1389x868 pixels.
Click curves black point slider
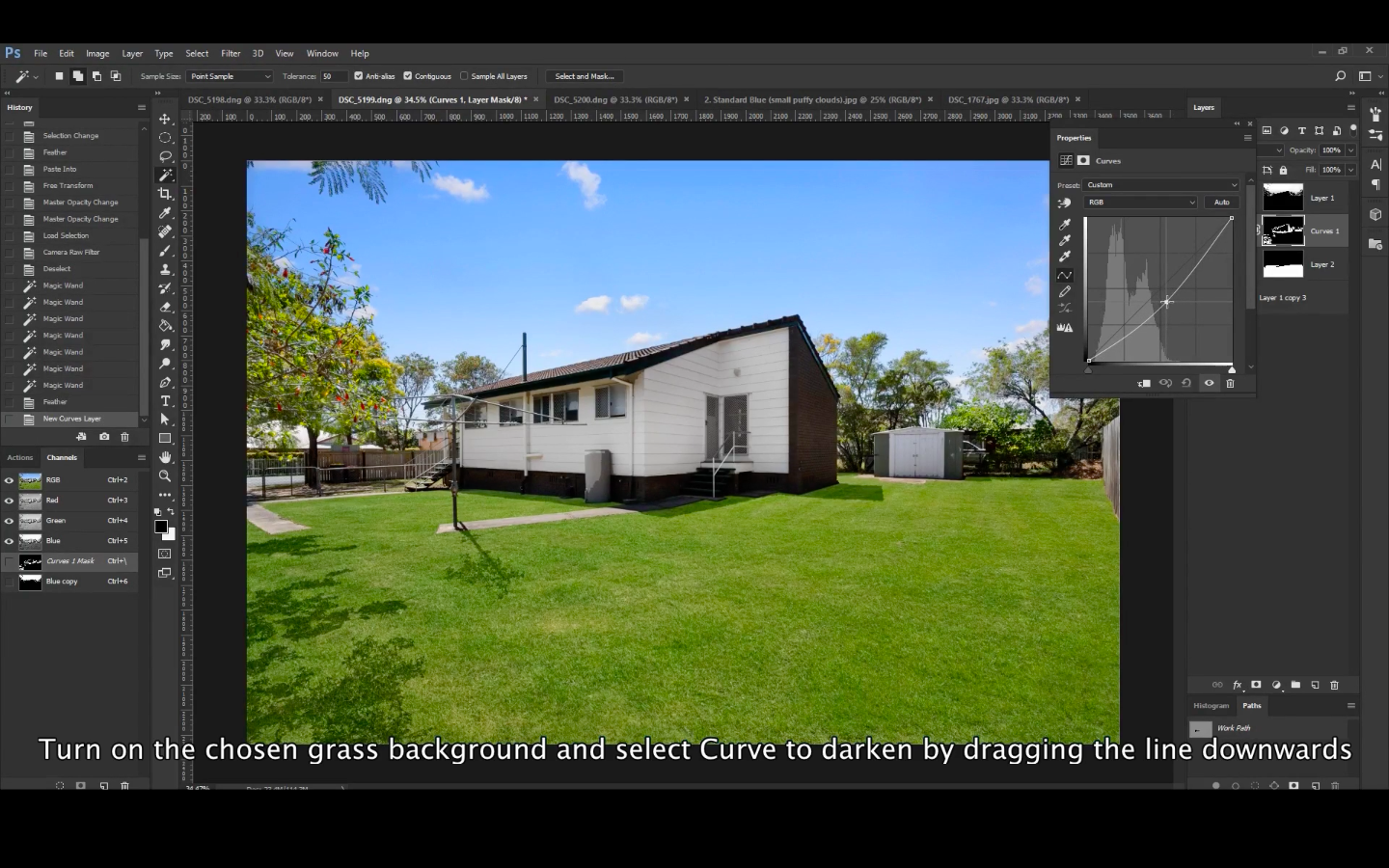pyautogui.click(x=1089, y=370)
